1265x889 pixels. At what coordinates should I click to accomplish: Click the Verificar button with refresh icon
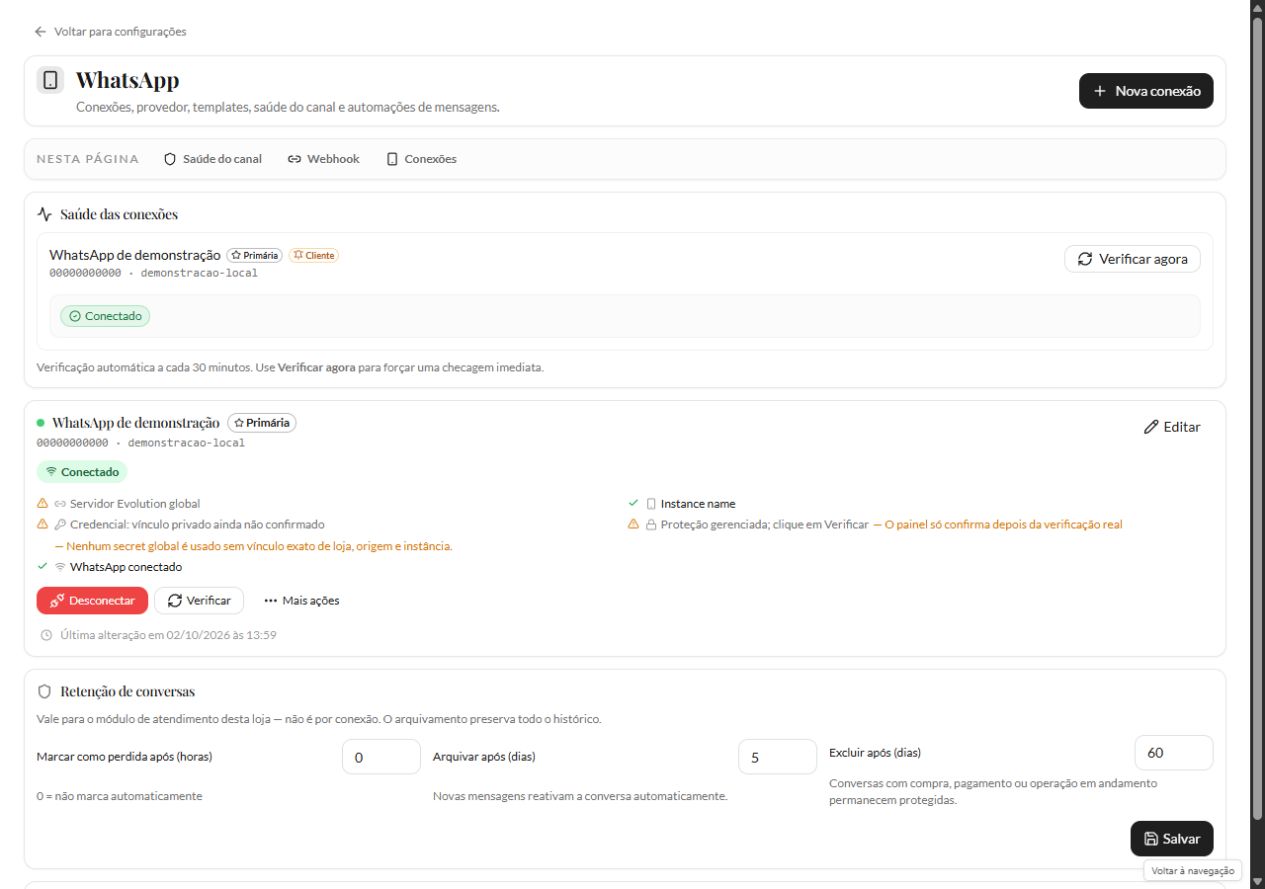coord(199,600)
